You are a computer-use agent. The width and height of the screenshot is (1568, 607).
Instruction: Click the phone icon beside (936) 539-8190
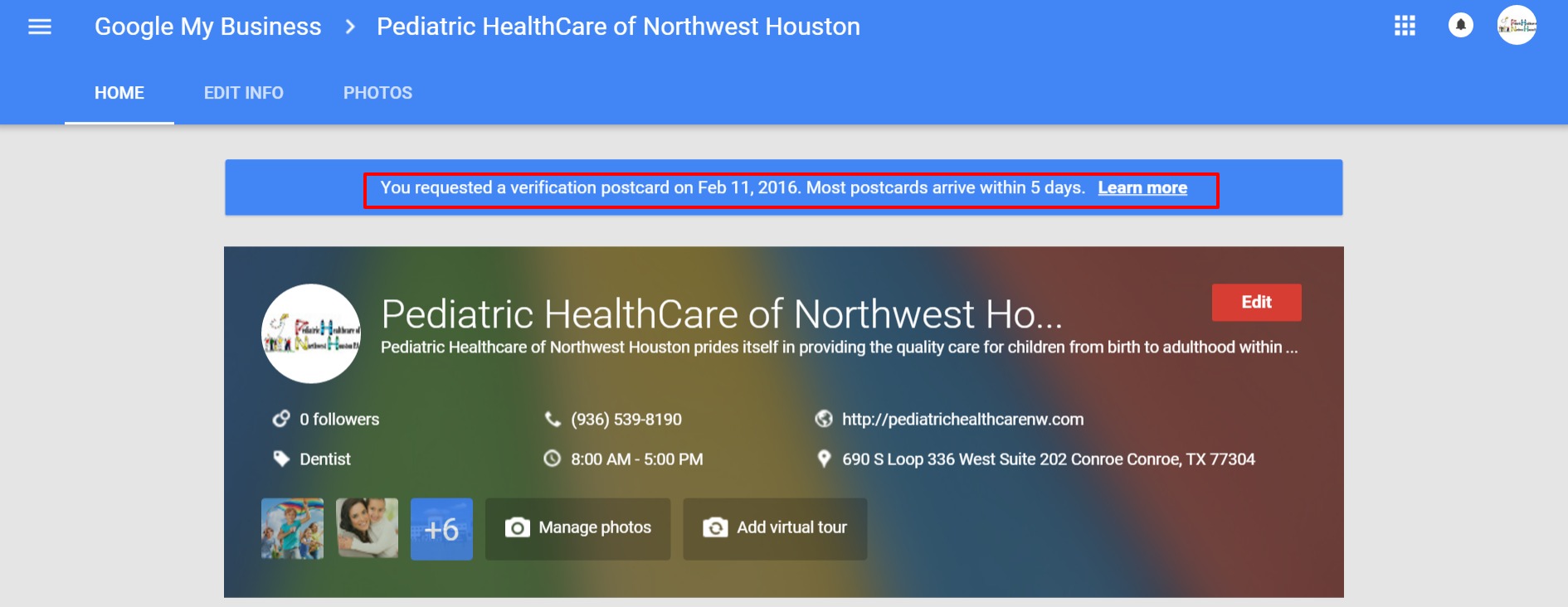tap(553, 420)
